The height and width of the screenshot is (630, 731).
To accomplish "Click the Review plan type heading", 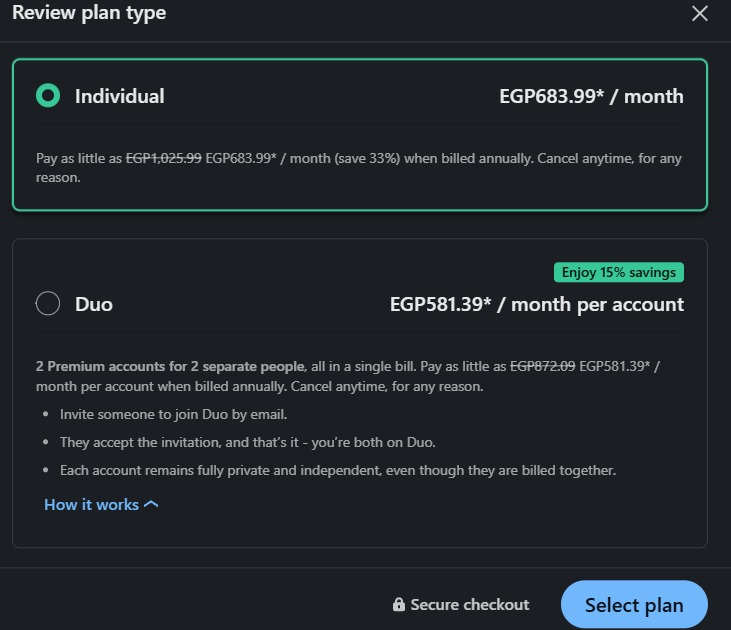I will tap(89, 13).
